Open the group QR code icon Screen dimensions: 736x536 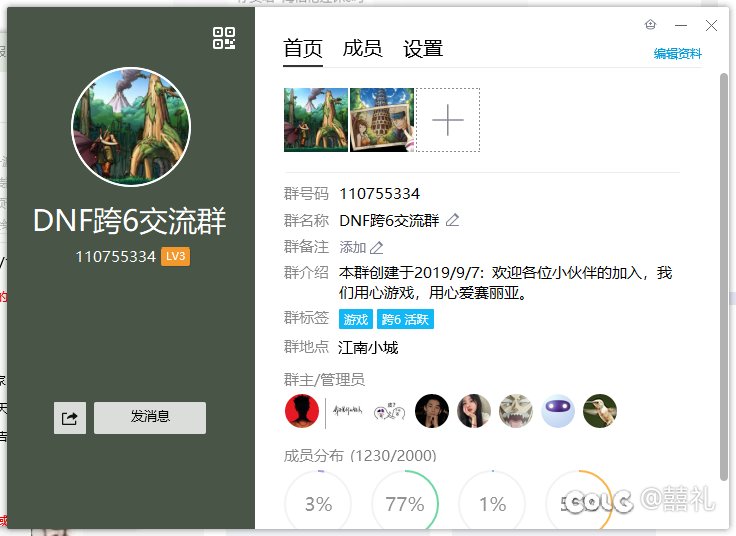[x=224, y=38]
